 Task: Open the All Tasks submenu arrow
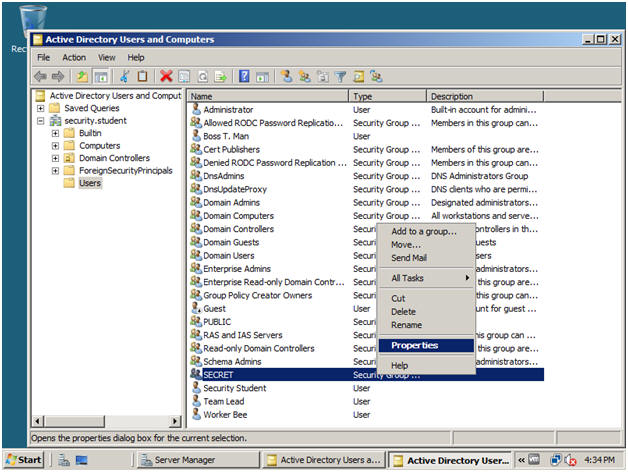pos(467,277)
